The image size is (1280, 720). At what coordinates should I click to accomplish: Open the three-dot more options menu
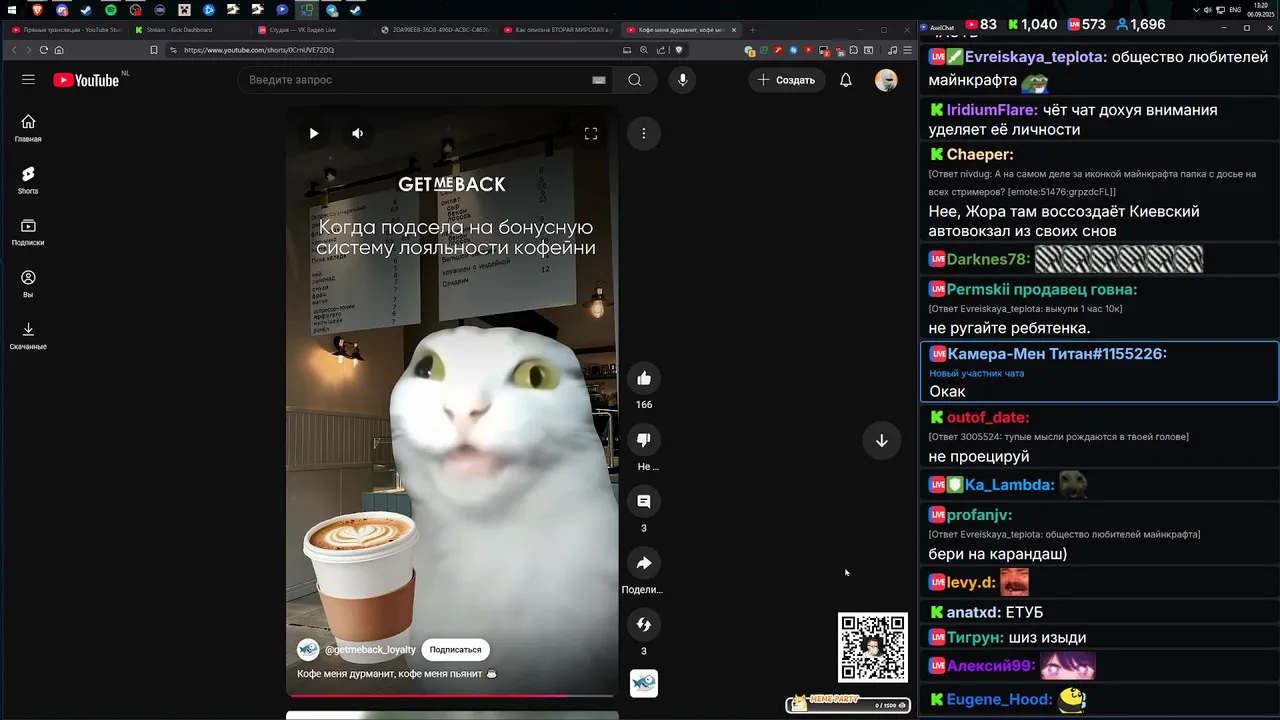(x=644, y=133)
